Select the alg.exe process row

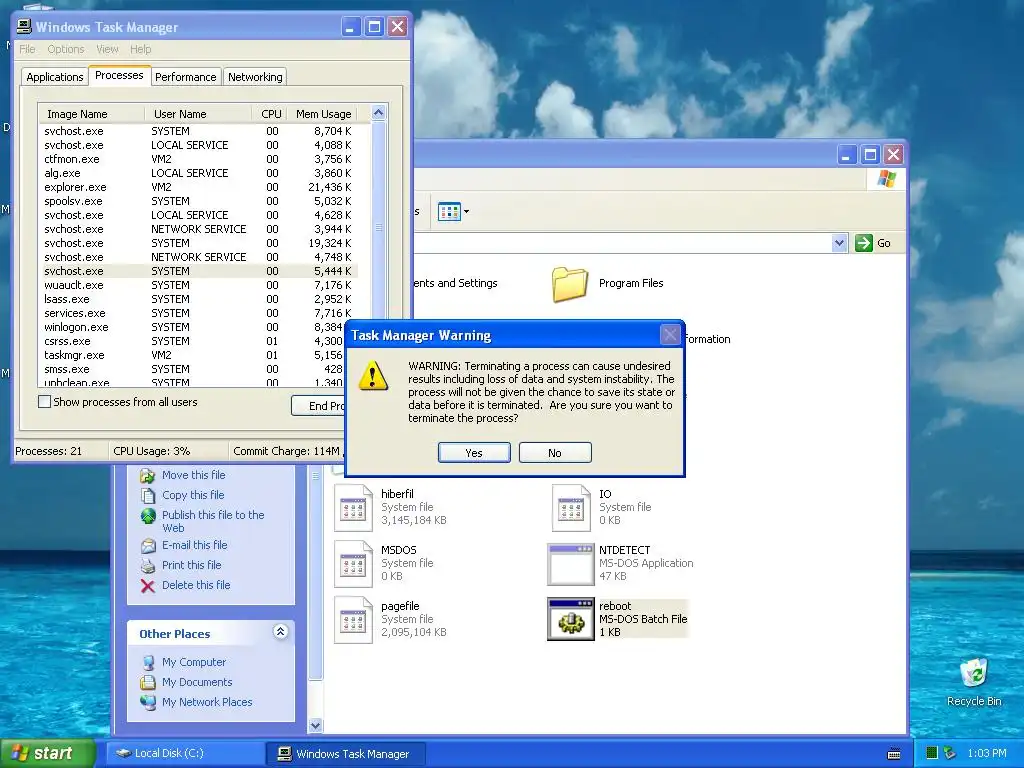point(198,173)
